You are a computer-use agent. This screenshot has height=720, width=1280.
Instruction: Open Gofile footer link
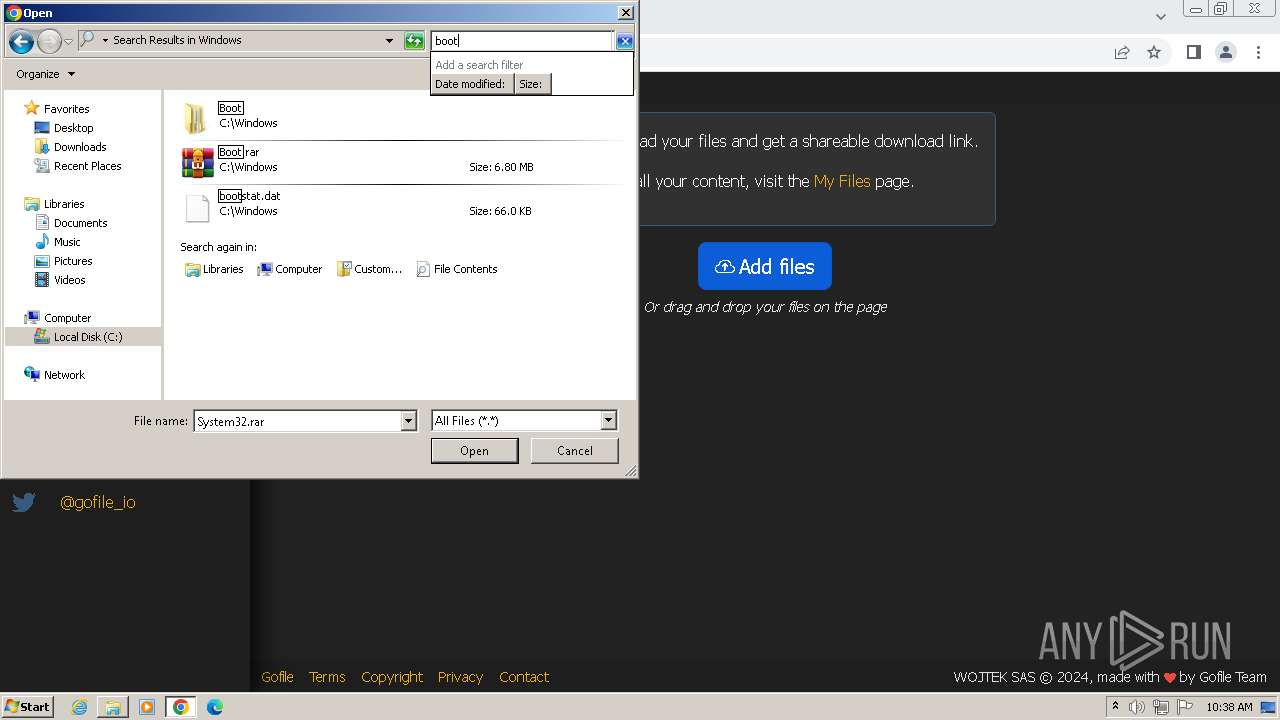coord(277,677)
